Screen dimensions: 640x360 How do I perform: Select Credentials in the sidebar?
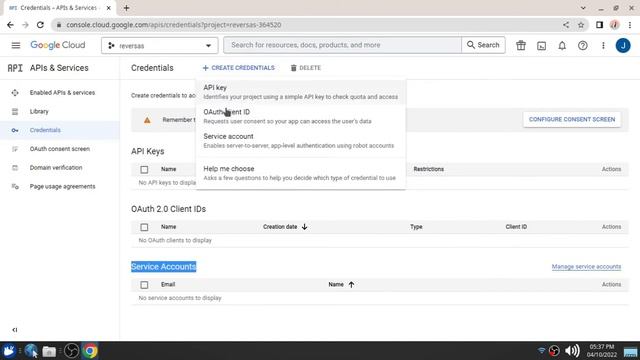pyautogui.click(x=60, y=130)
